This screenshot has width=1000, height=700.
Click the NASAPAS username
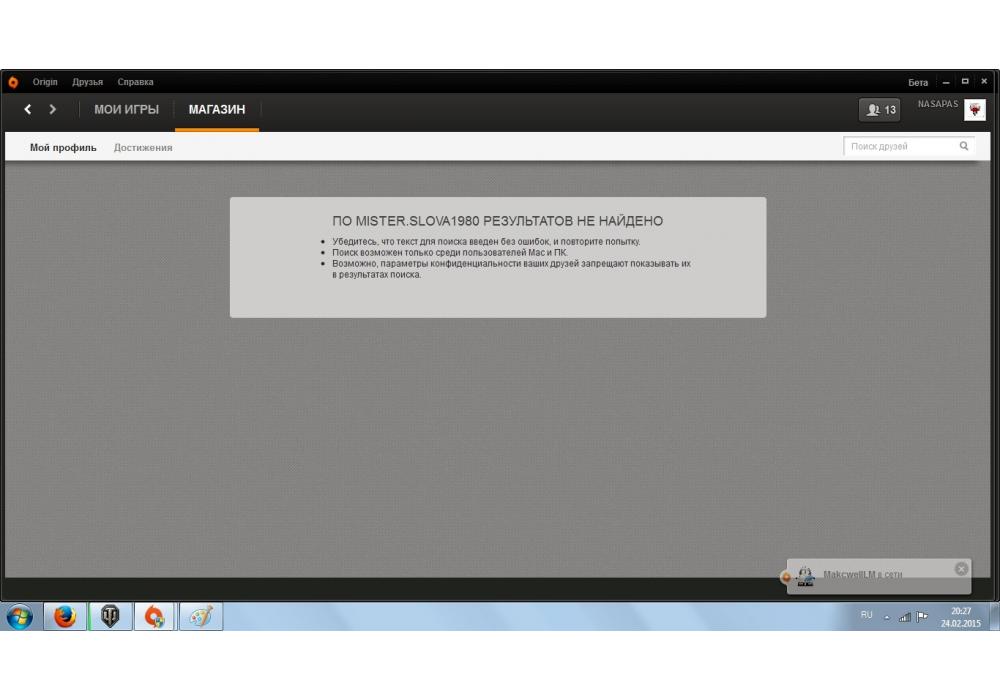click(938, 104)
